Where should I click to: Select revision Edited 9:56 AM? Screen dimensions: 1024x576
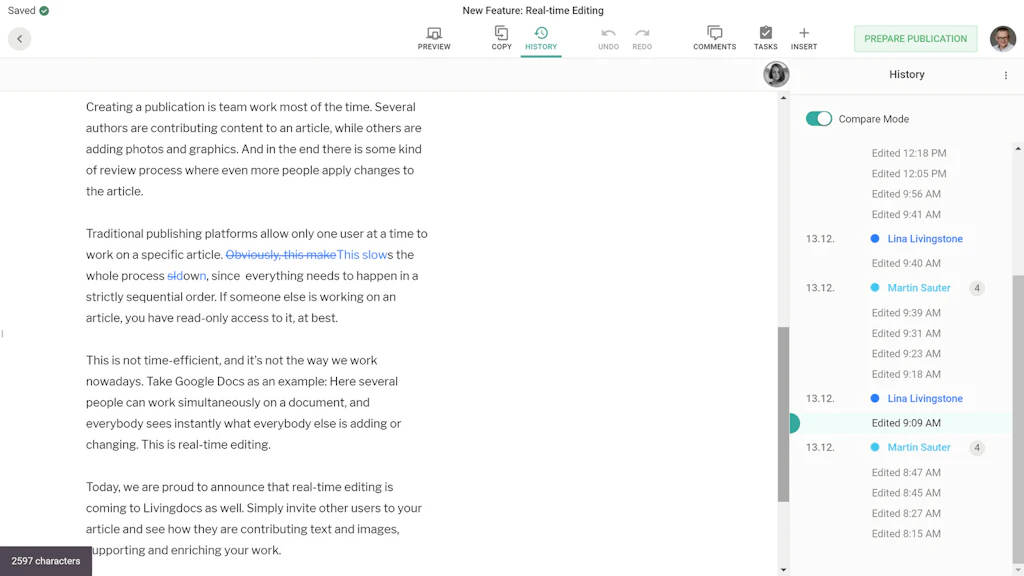coord(906,194)
